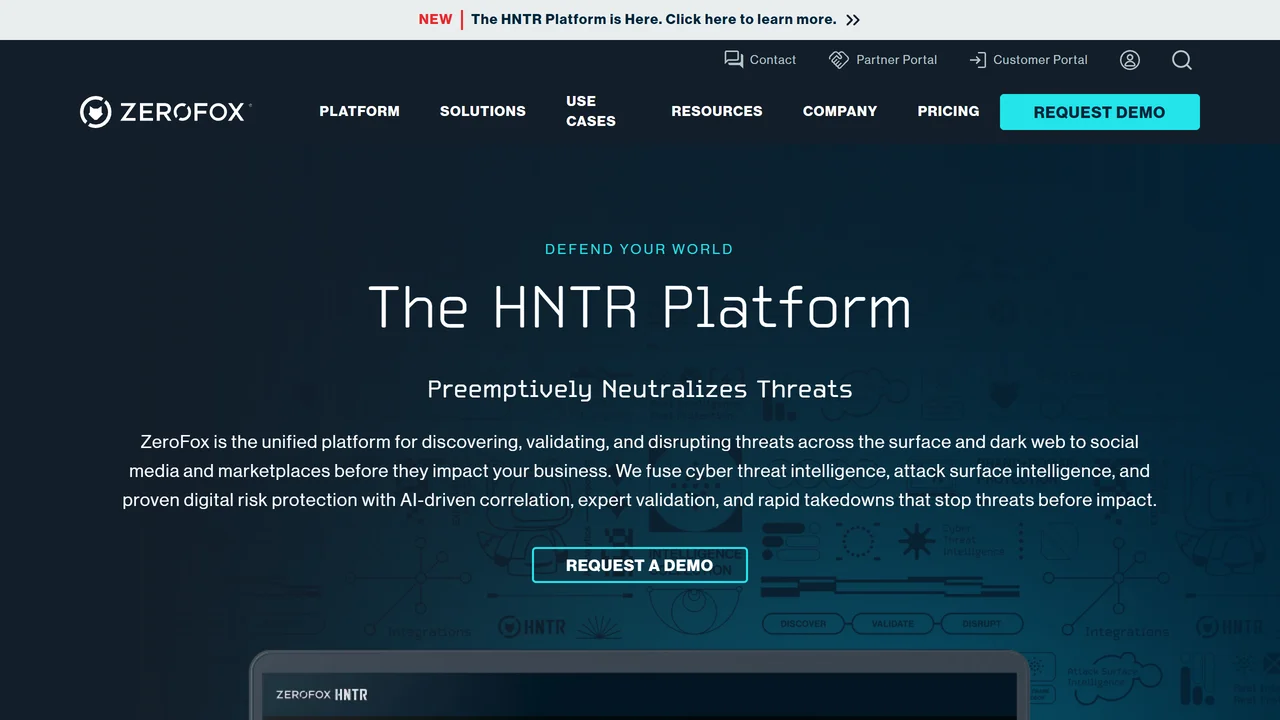Visit the Partner Portal link
This screenshot has width=1280, height=720.
pyautogui.click(x=883, y=60)
